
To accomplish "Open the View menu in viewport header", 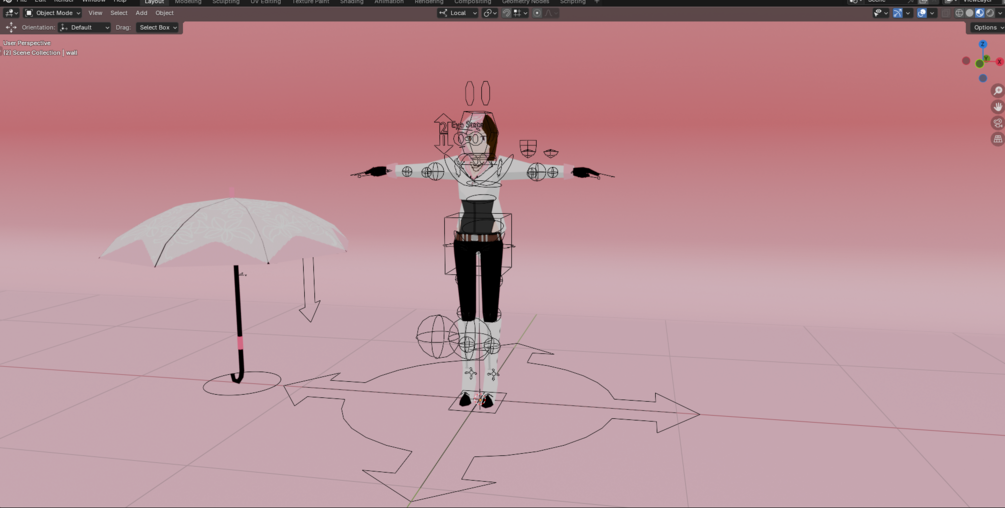I will [x=95, y=13].
